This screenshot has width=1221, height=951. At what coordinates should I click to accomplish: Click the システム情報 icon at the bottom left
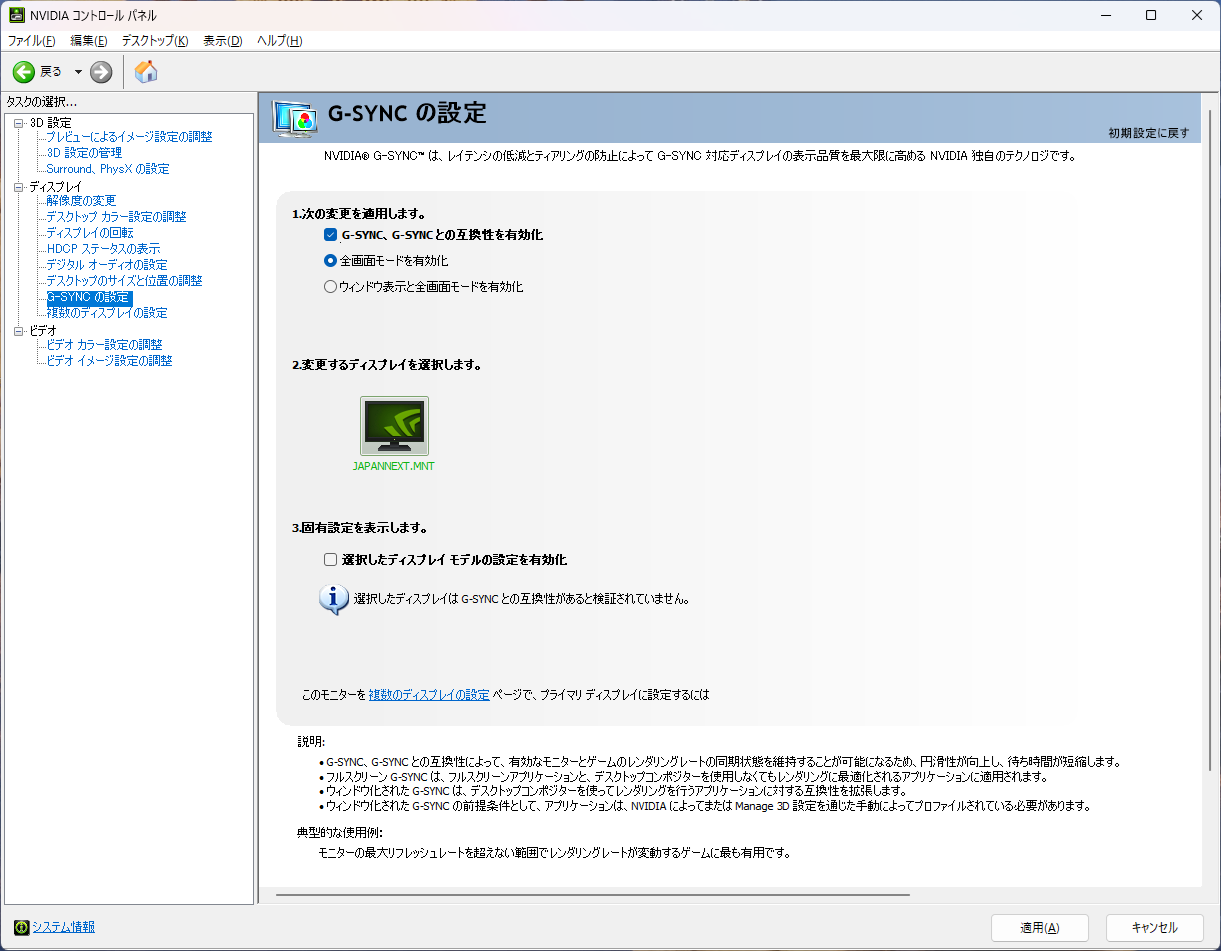coord(22,927)
